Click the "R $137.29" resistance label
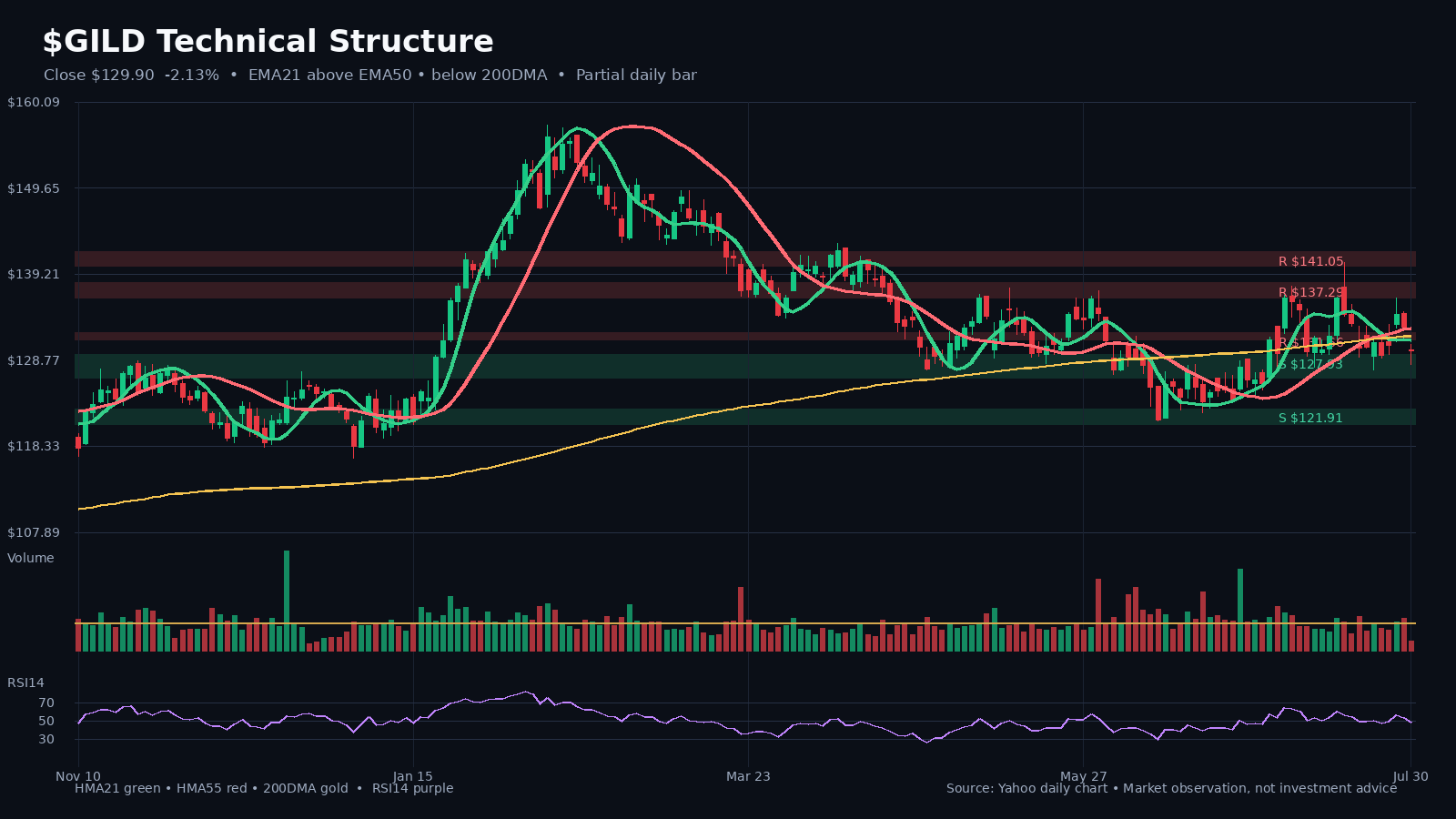The width and height of the screenshot is (1456, 819). 1310,292
